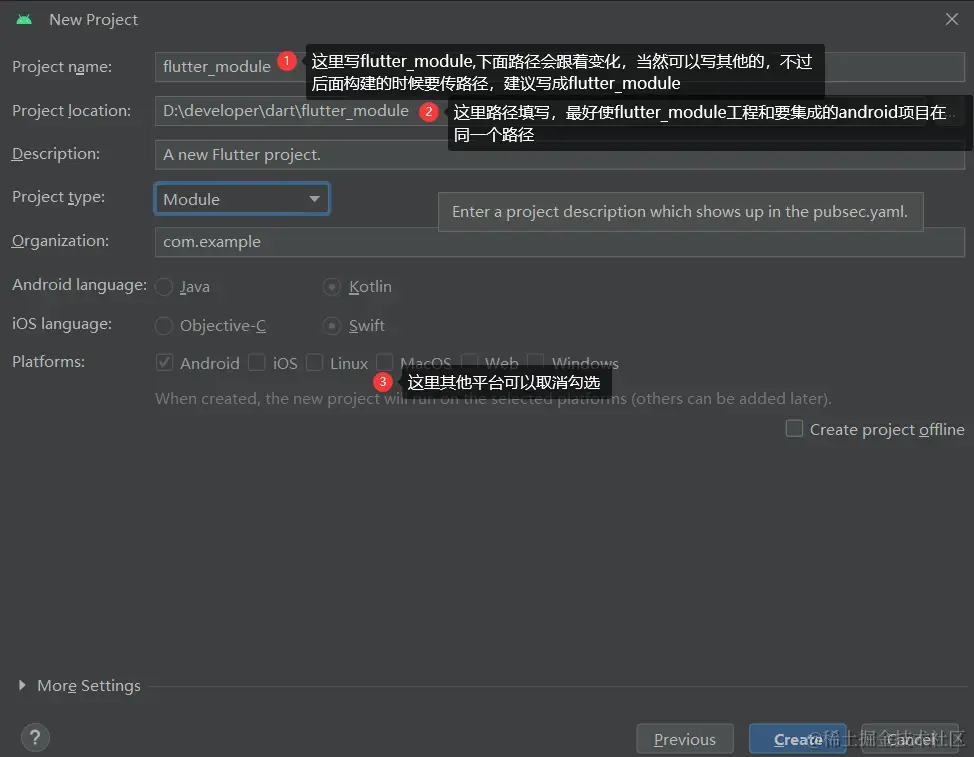Click the Previous button
974x757 pixels.
(685, 739)
